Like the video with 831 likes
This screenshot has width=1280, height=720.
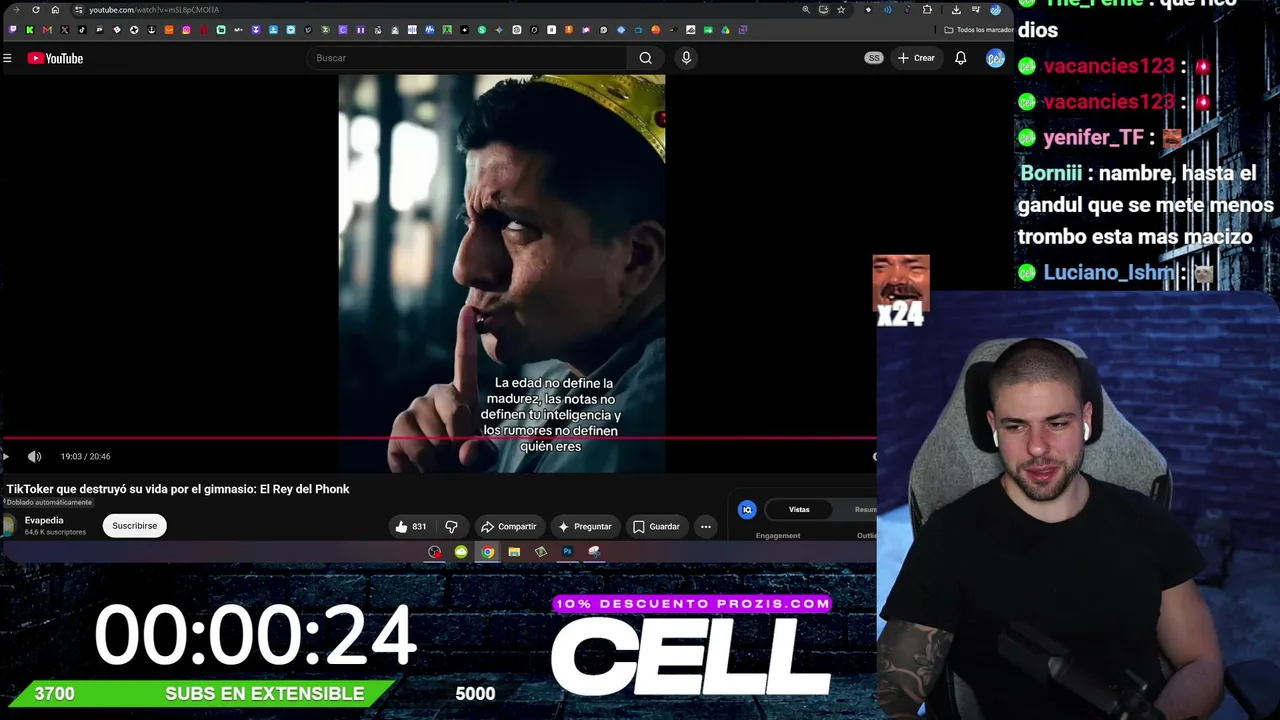(411, 526)
